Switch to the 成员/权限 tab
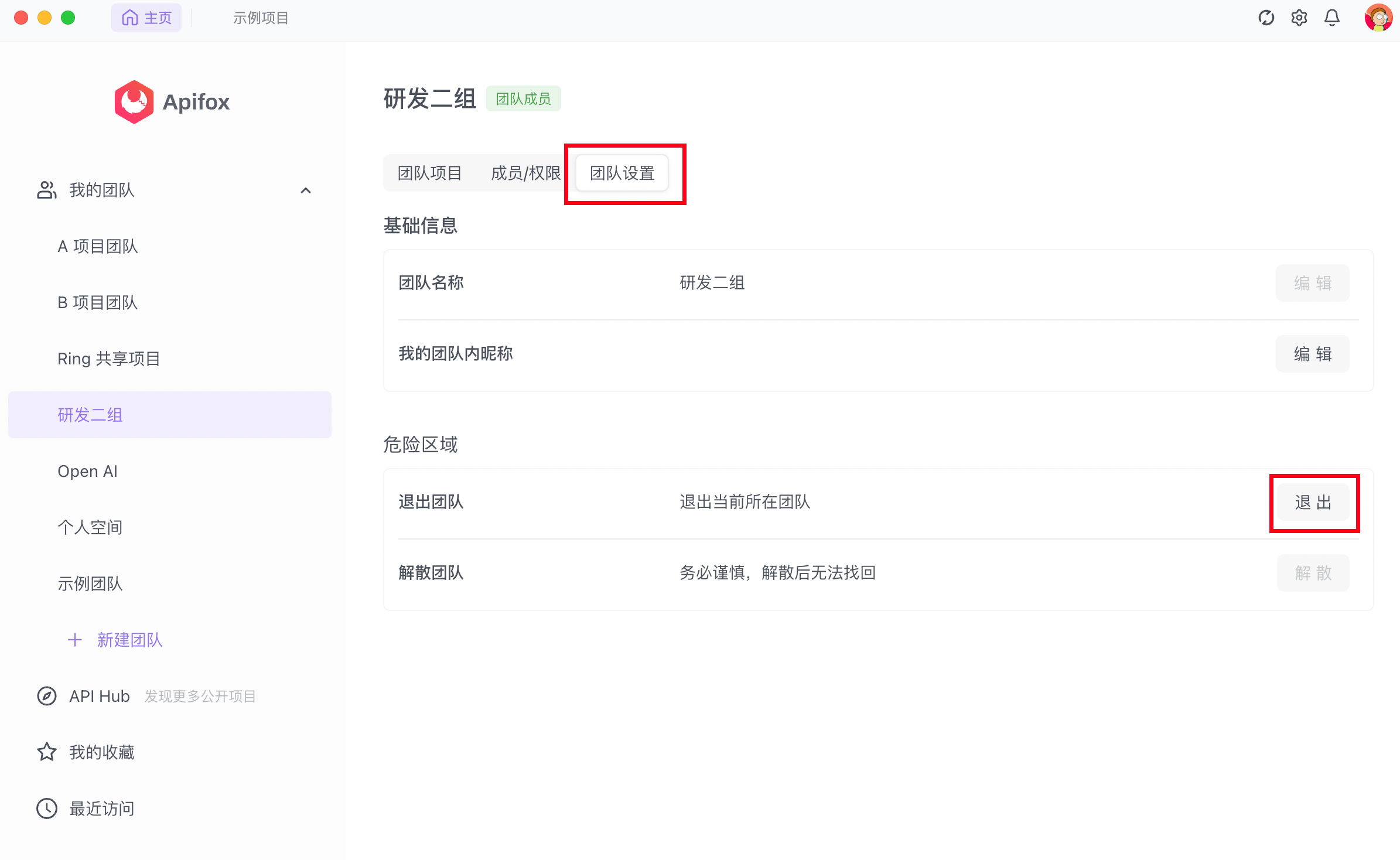 (525, 173)
